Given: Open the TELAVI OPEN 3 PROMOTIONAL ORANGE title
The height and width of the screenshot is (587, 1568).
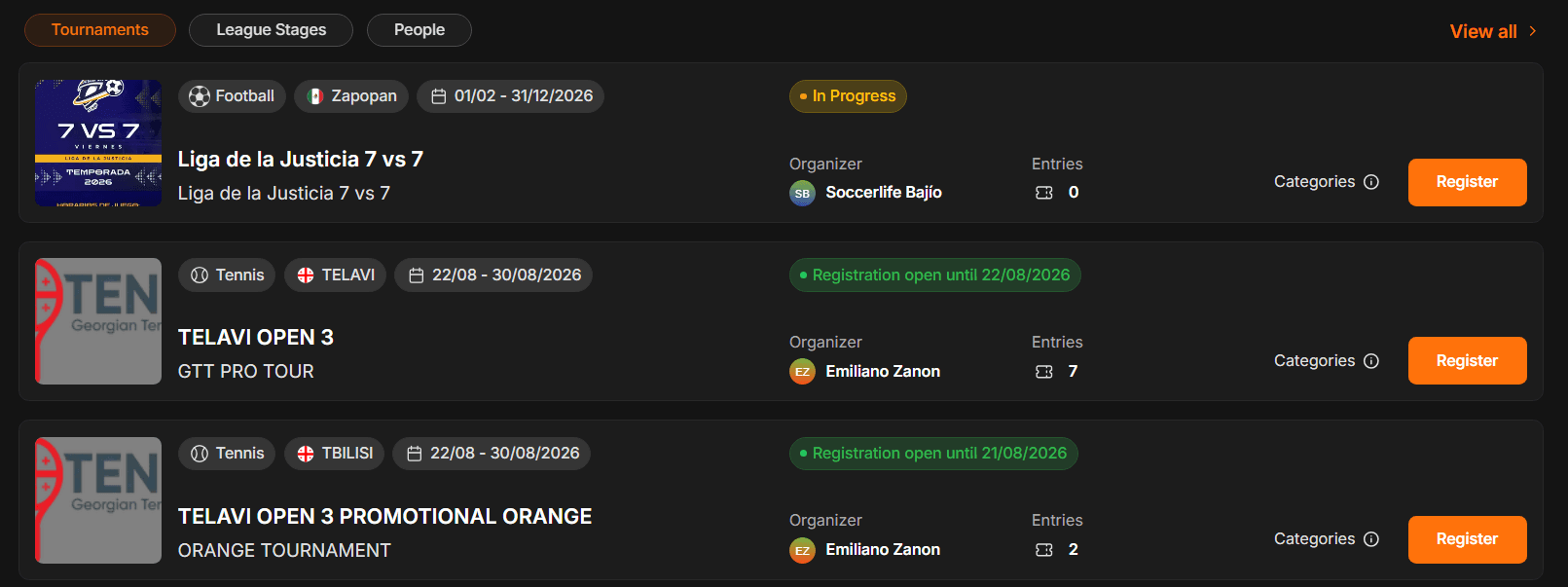Looking at the screenshot, I should point(385,517).
